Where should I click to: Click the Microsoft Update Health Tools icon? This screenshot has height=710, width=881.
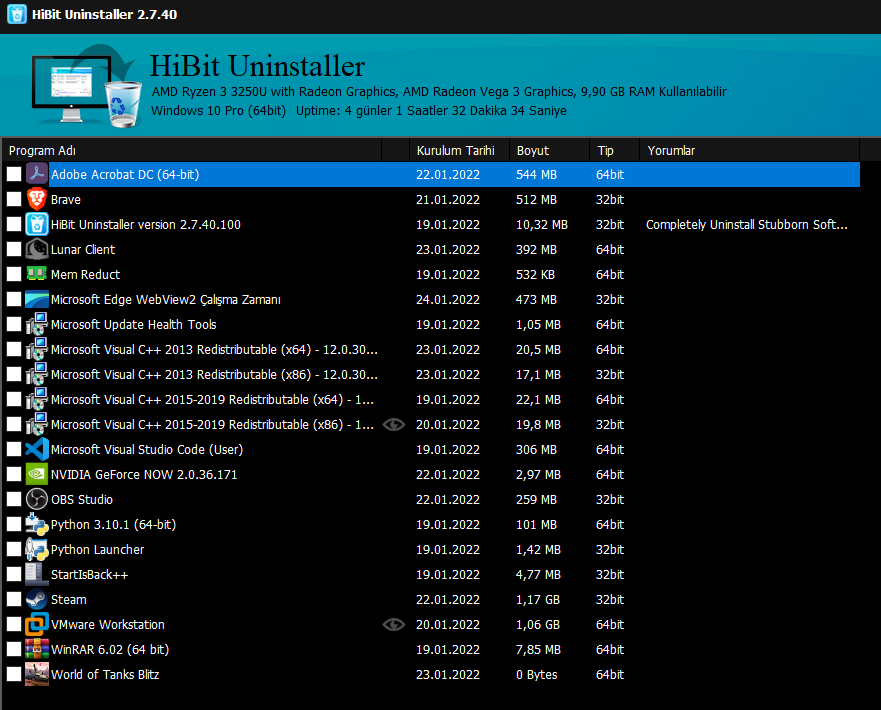tap(37, 324)
